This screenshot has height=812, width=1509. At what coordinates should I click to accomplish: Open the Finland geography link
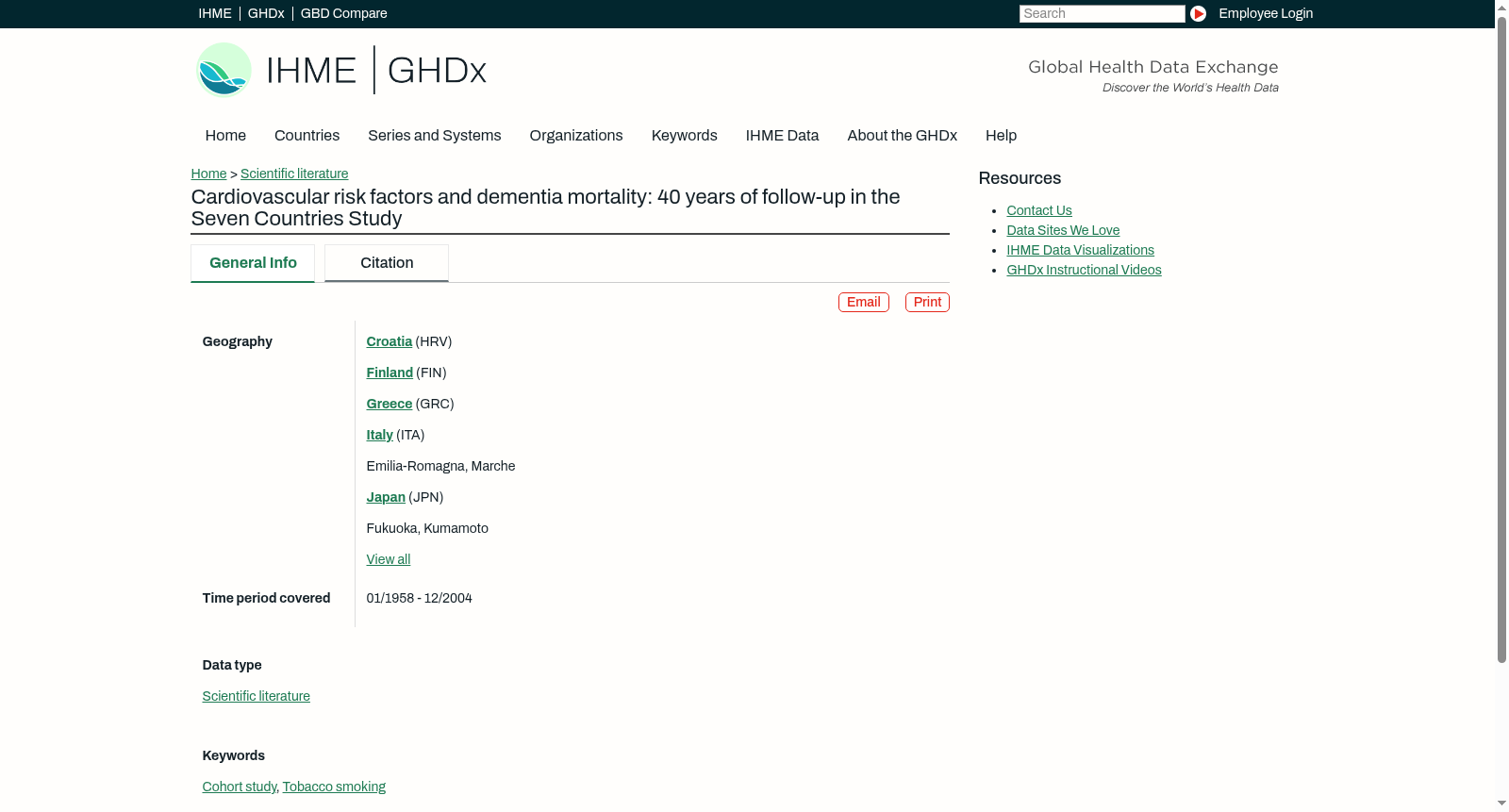click(390, 373)
